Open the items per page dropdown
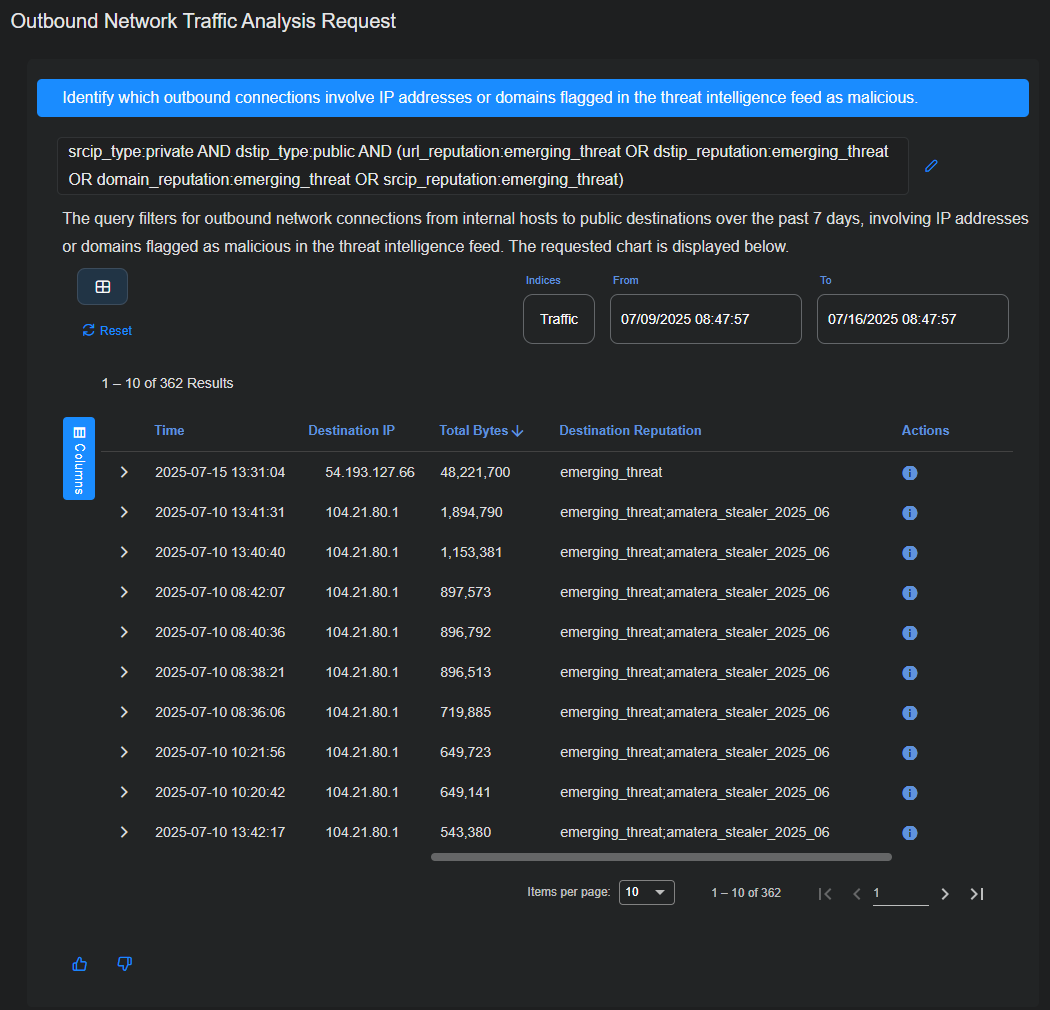The width and height of the screenshot is (1050, 1010). (647, 892)
